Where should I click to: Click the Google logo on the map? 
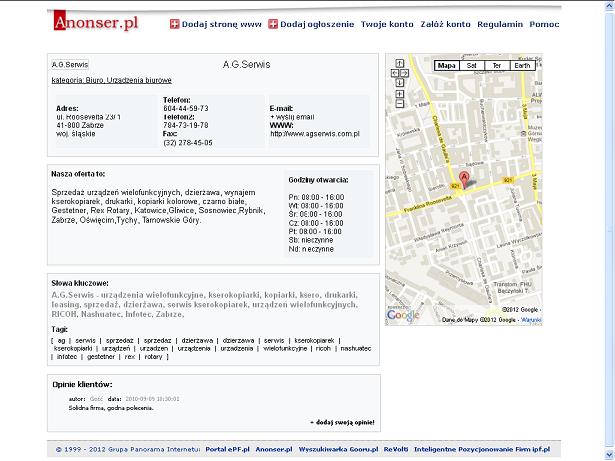click(x=403, y=315)
